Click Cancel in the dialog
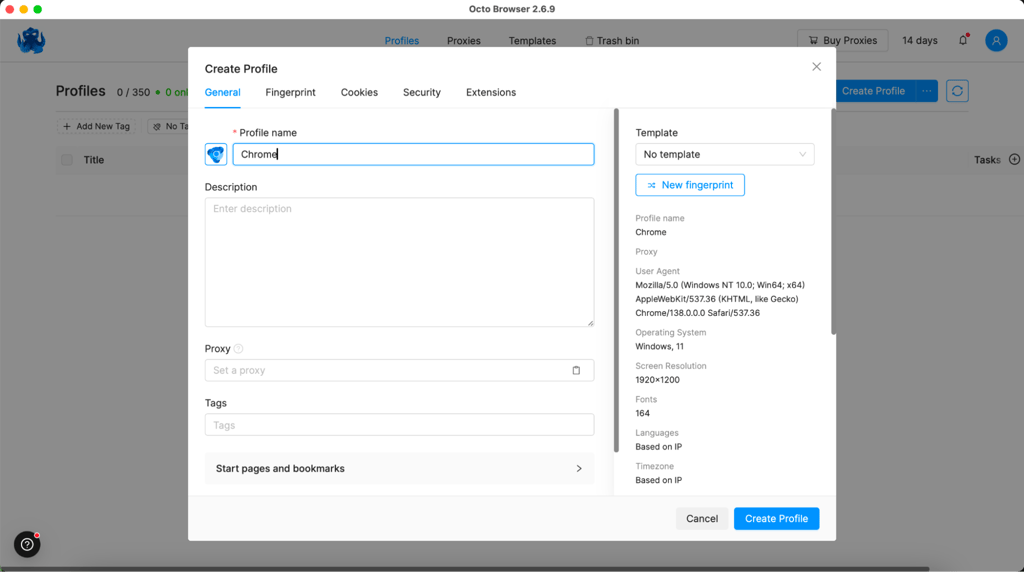This screenshot has width=1024, height=572. [702, 518]
